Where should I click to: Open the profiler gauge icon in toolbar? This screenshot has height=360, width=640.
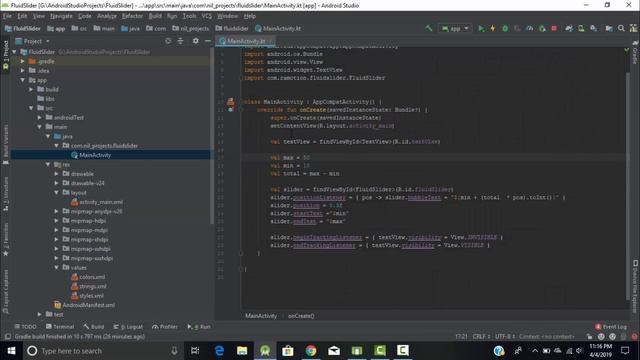[529, 28]
